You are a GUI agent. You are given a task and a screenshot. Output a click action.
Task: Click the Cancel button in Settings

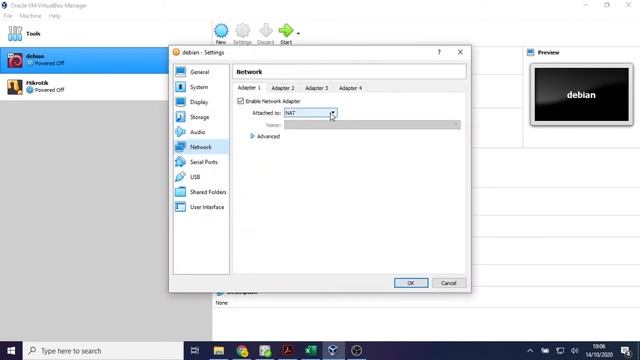449,283
